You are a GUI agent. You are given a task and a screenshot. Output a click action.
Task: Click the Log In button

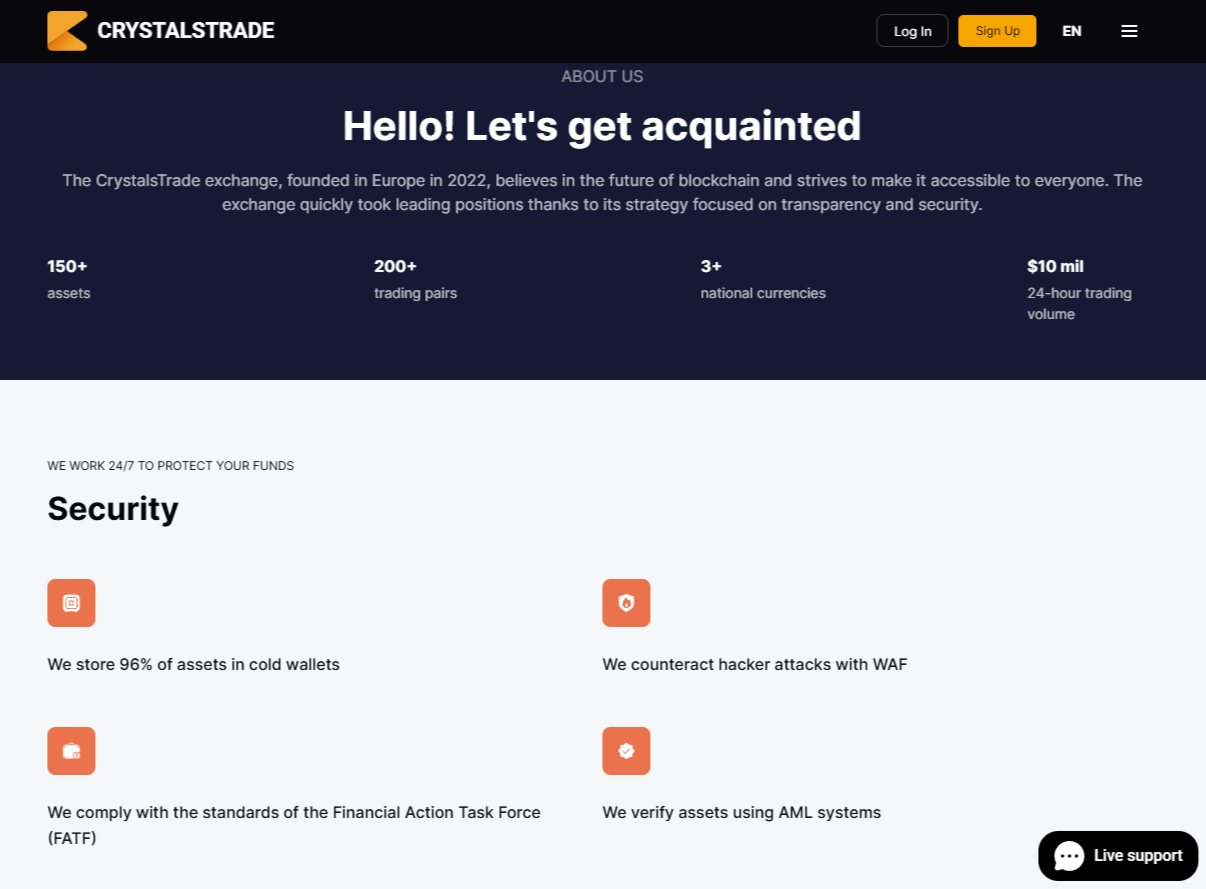pos(912,31)
